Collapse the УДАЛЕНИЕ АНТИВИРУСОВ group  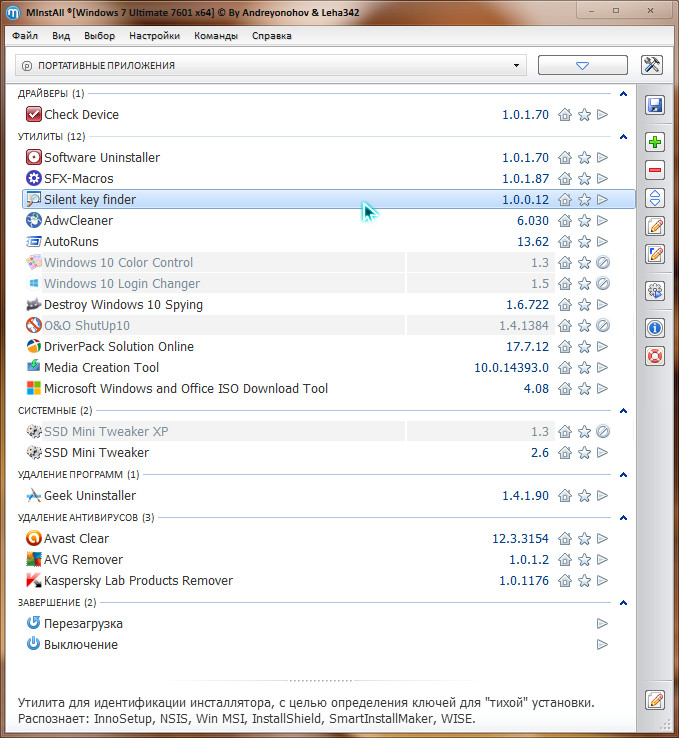623,518
